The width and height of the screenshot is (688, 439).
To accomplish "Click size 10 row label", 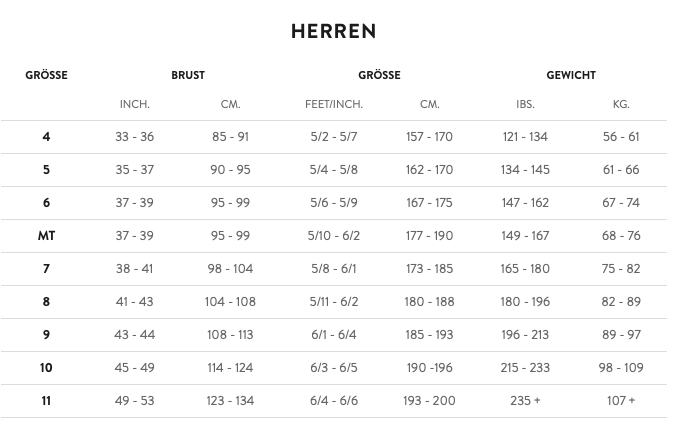I will point(46,368).
